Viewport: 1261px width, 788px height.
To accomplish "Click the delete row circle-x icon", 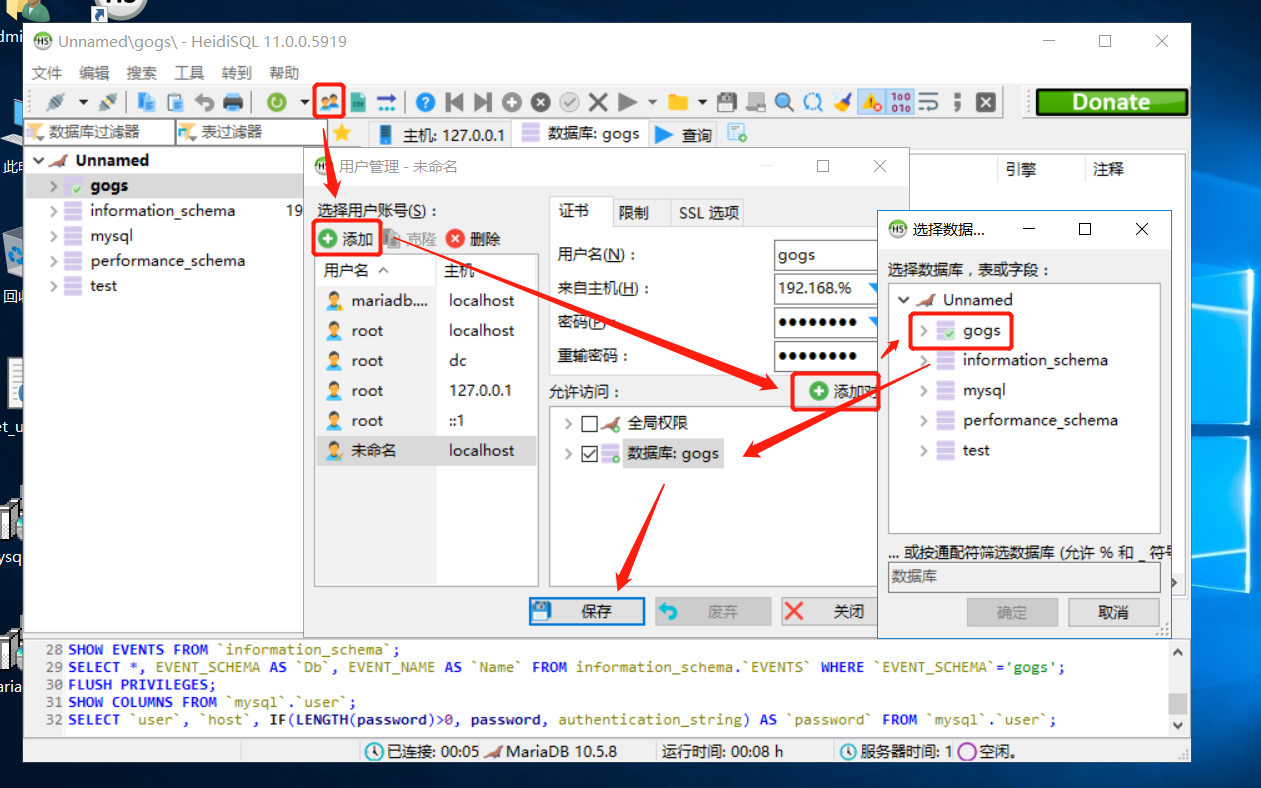I will pyautogui.click(x=541, y=101).
